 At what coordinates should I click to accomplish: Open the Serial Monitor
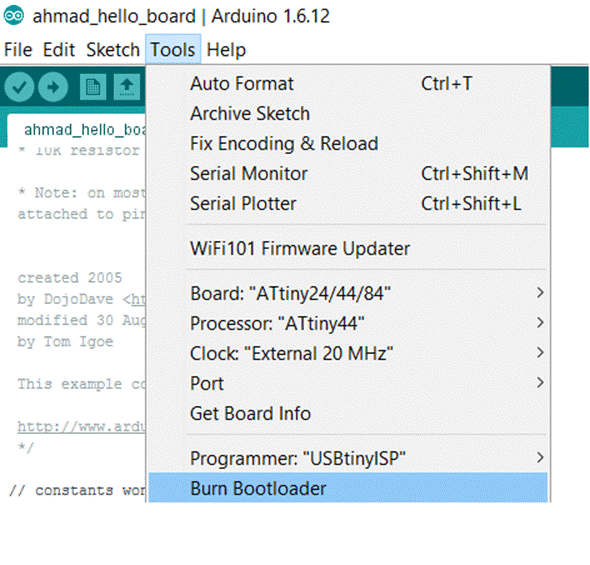348,174
